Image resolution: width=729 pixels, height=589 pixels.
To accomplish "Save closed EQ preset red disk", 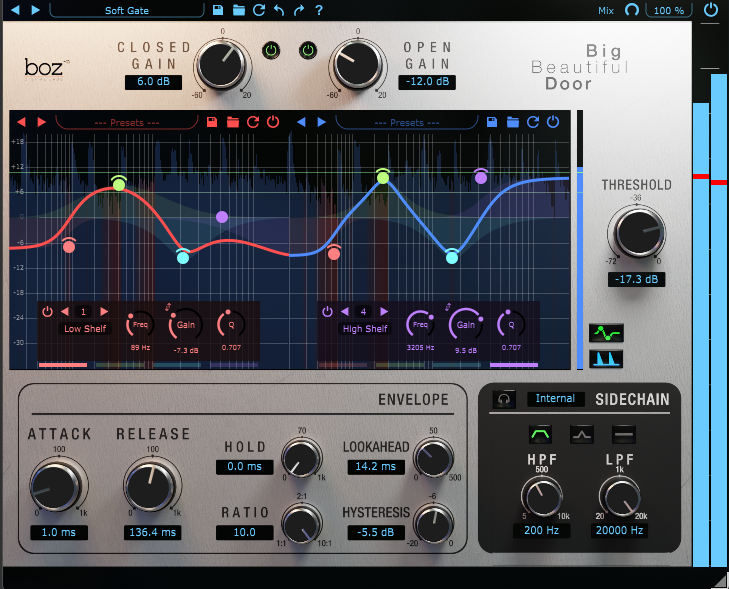I will (x=212, y=122).
